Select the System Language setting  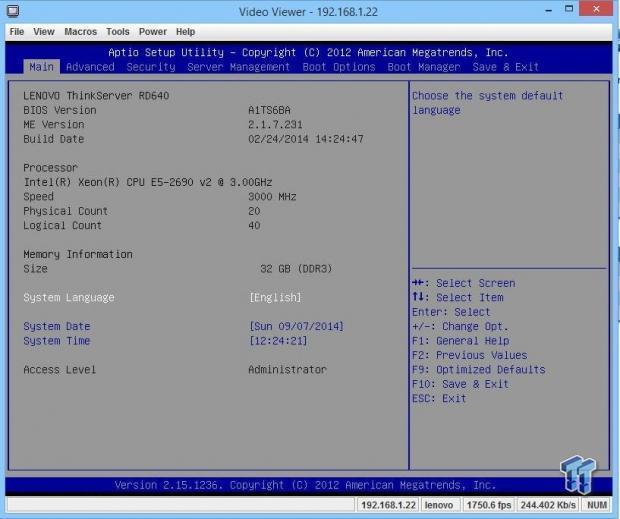(x=69, y=297)
